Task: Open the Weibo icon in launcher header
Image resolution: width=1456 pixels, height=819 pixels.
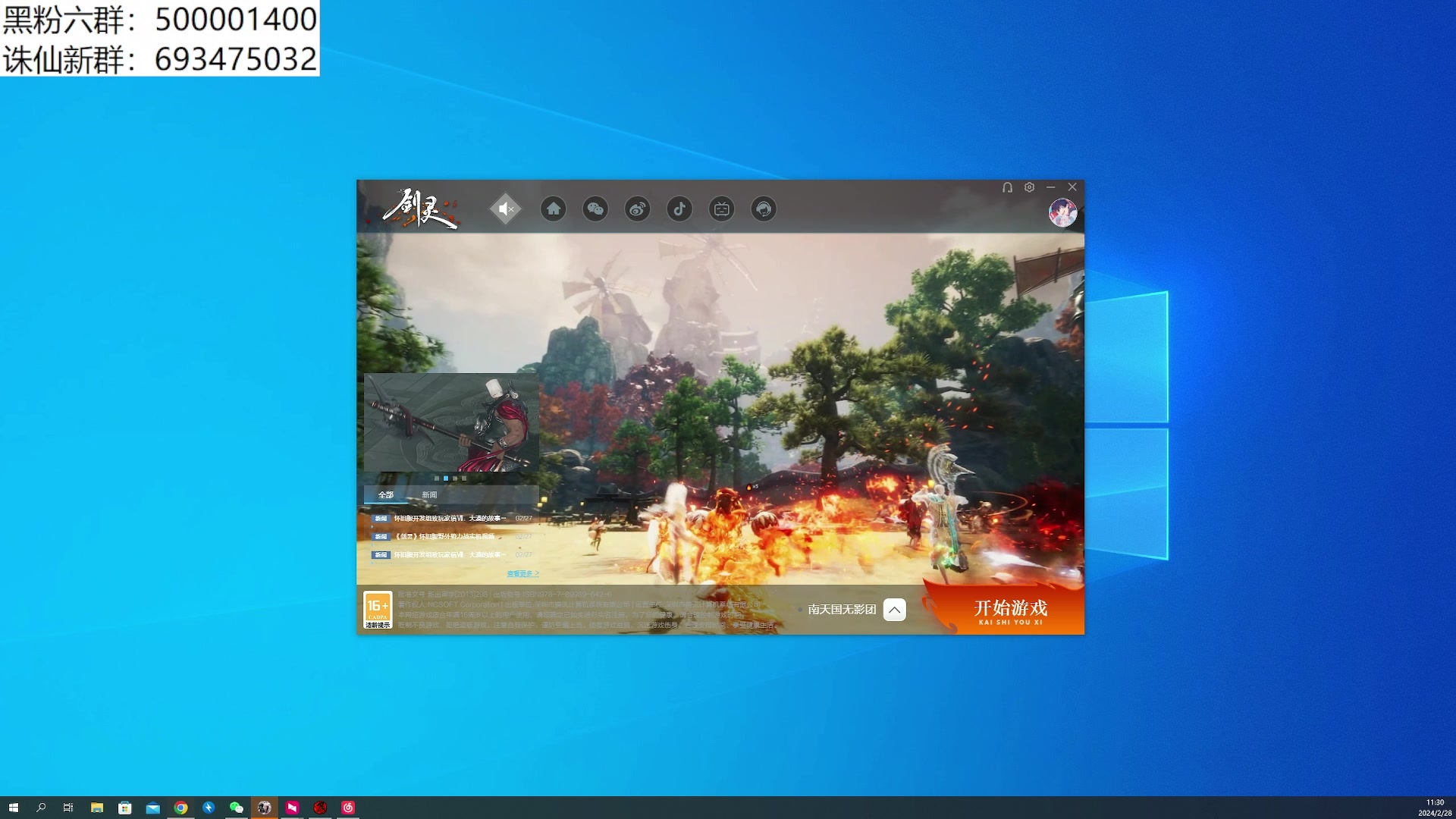Action: [638, 209]
